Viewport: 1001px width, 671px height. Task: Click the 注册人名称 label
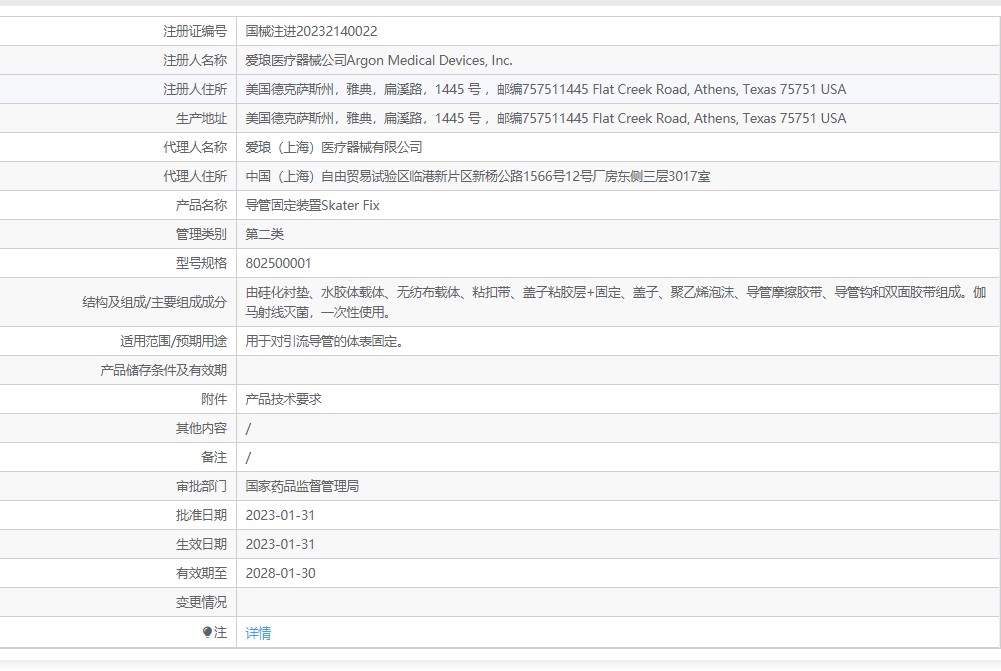[x=195, y=61]
